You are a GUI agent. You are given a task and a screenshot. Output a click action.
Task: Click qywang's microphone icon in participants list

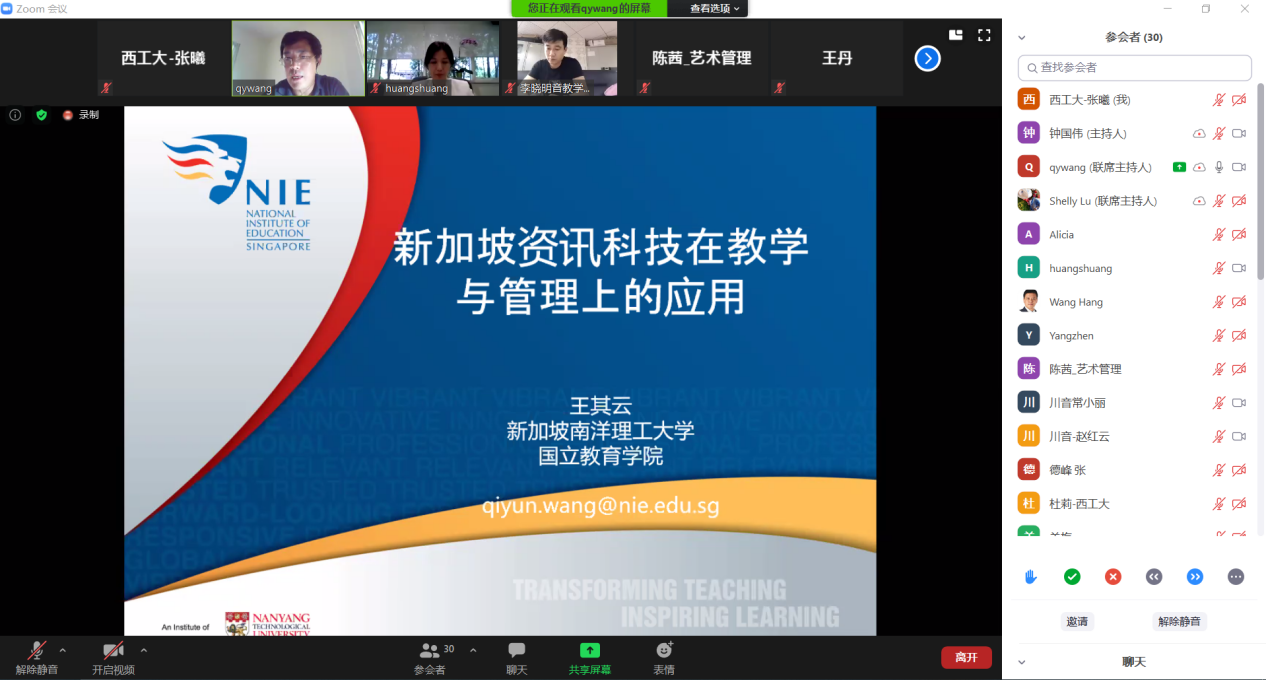coord(1219,167)
